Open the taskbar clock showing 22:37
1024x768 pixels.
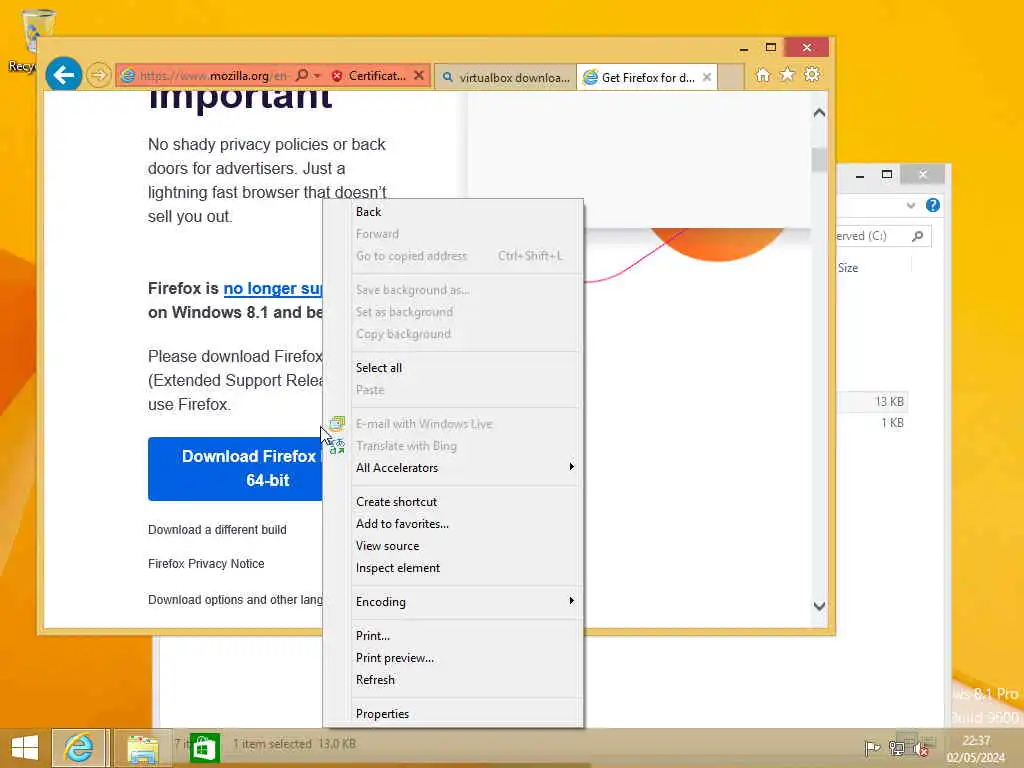(976, 748)
